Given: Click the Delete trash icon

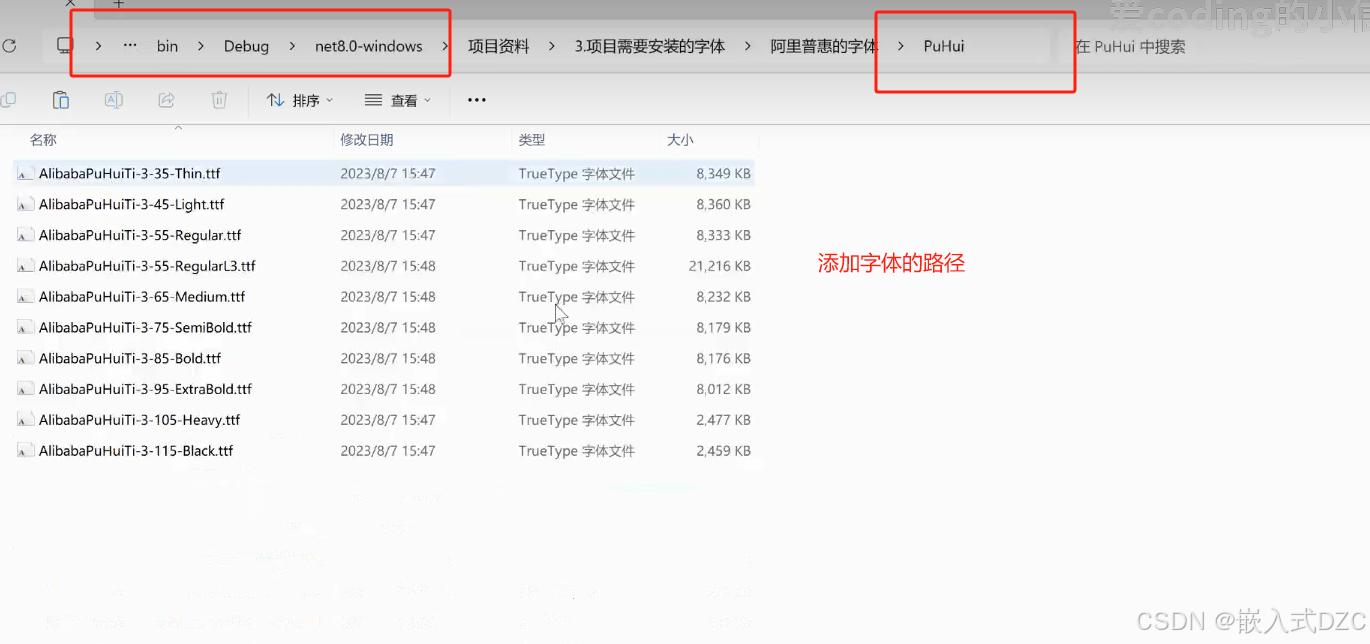Looking at the screenshot, I should coord(219,100).
